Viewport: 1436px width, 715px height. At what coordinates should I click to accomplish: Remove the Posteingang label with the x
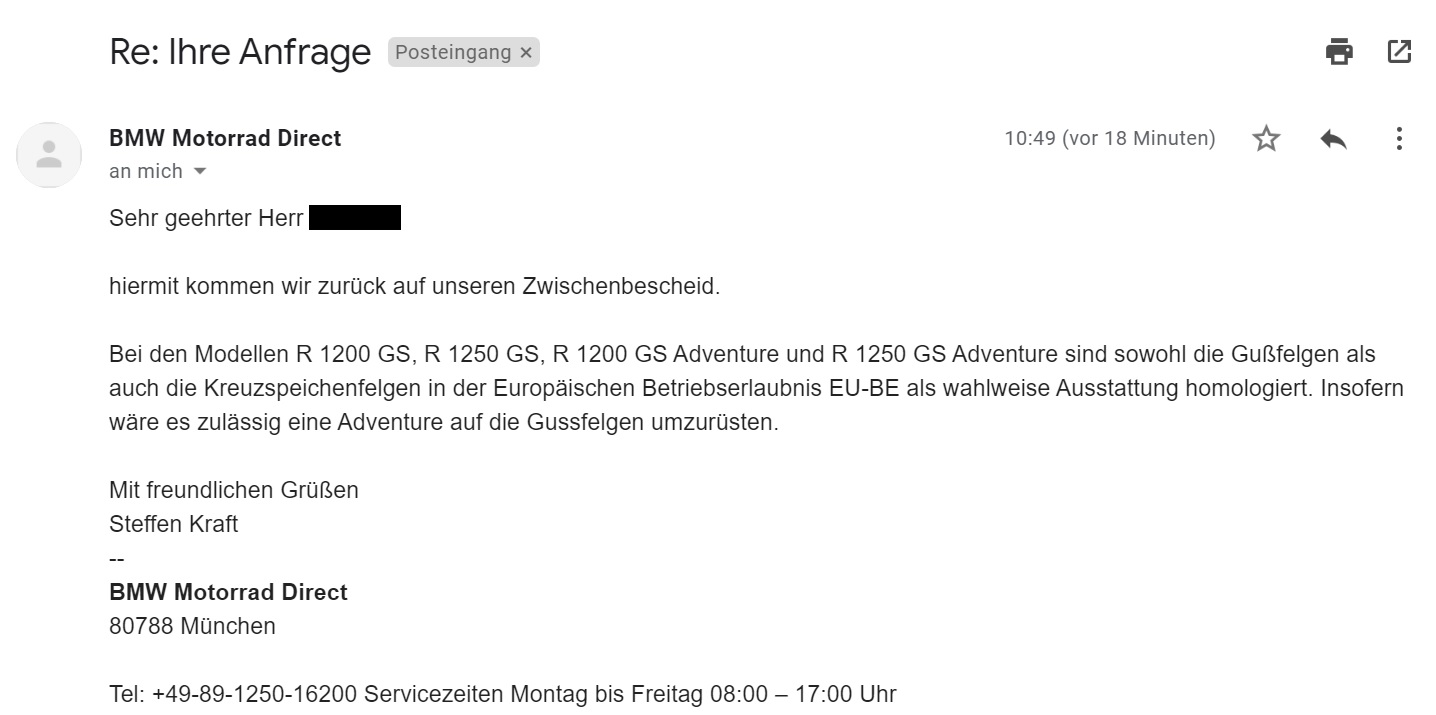526,53
